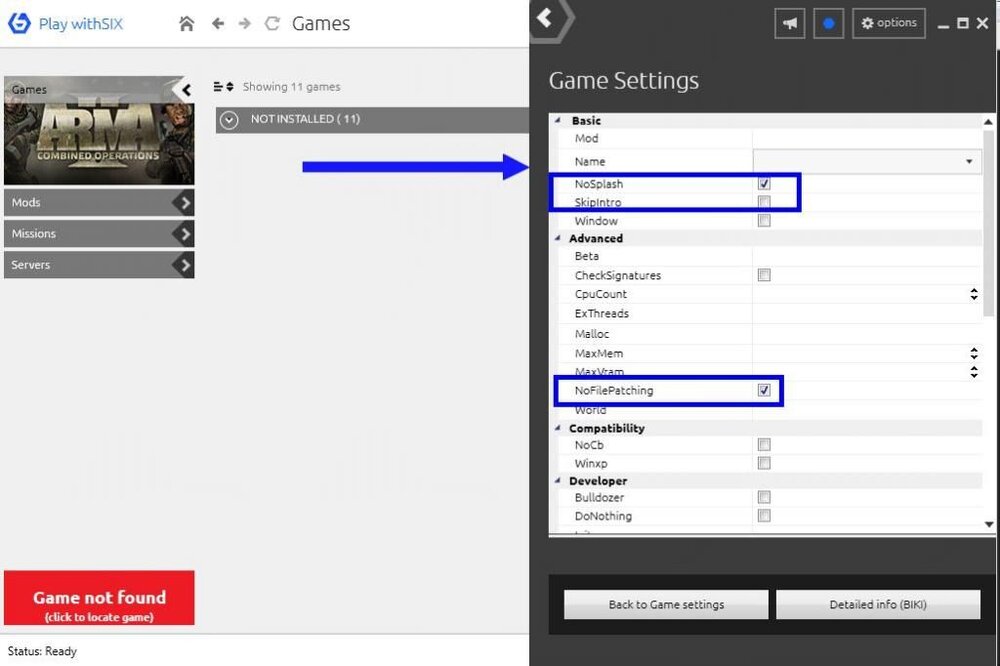This screenshot has width=1000, height=666.
Task: Click the Showing 11 games text
Action: coord(291,87)
